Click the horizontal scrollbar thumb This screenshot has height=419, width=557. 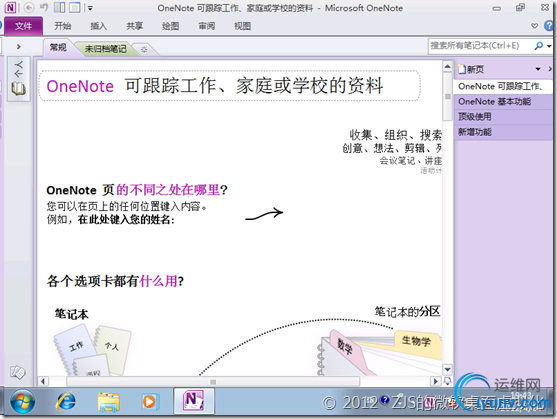click(x=213, y=382)
